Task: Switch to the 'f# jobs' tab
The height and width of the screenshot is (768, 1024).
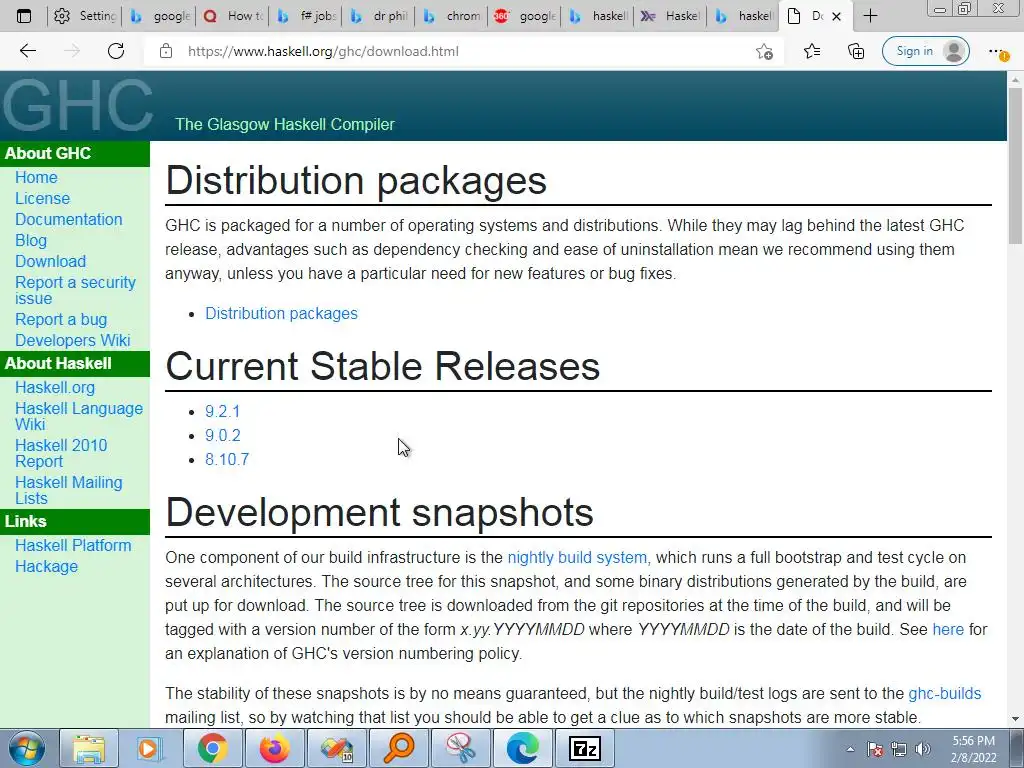Action: (x=306, y=16)
